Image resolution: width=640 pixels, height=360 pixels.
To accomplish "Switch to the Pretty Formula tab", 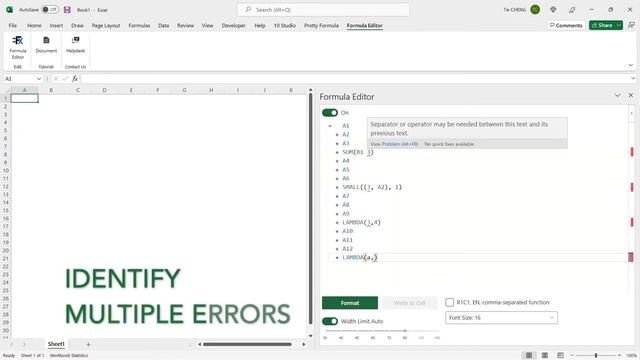I will point(321,25).
